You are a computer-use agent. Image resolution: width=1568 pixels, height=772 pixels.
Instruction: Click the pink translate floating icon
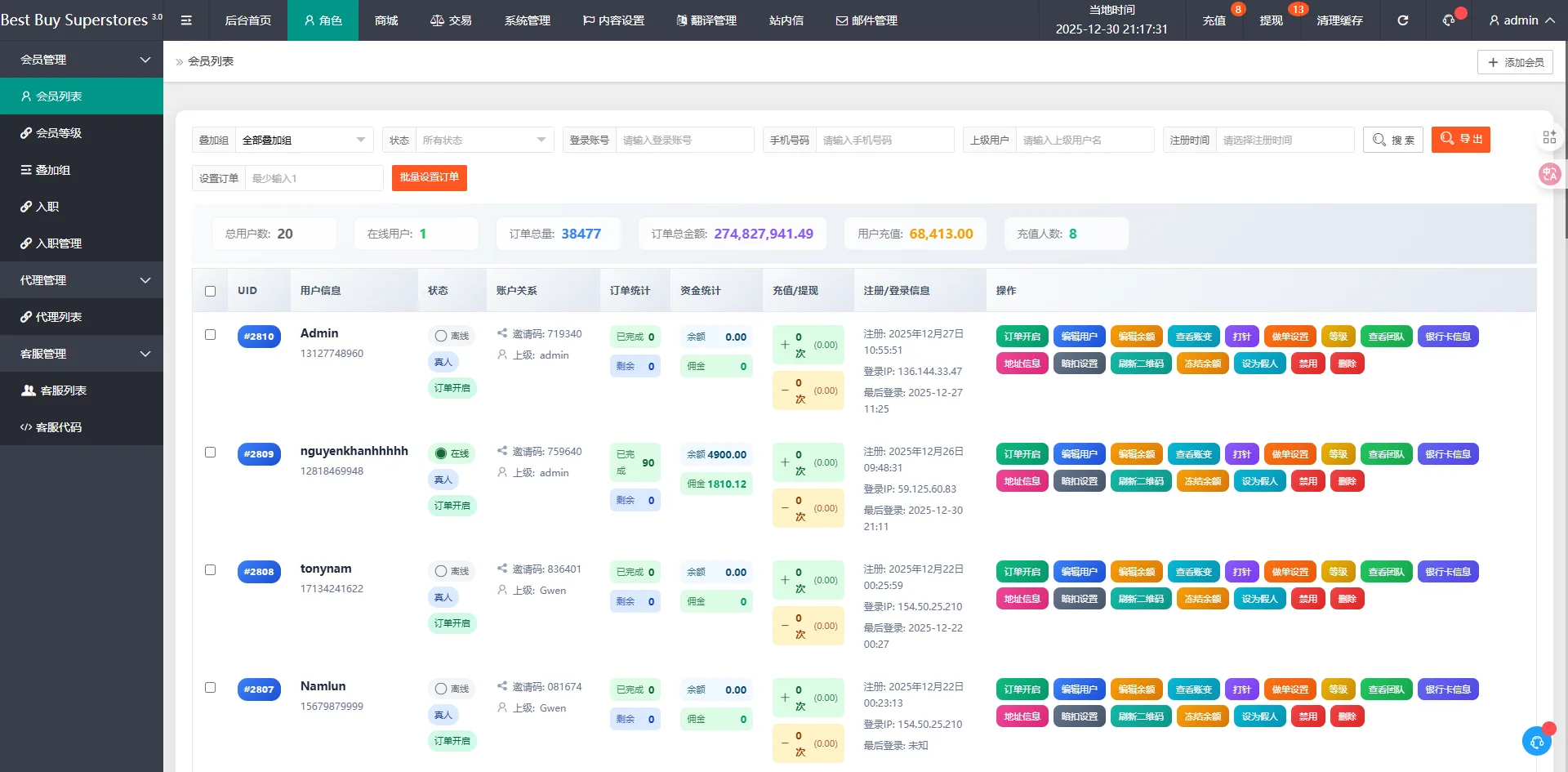pos(1549,173)
